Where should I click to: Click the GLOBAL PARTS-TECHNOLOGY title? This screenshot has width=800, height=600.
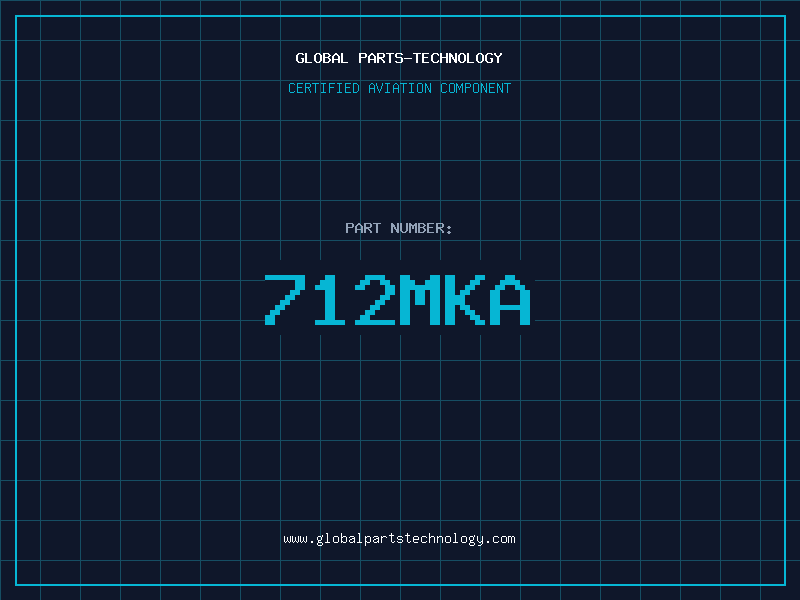(399, 58)
